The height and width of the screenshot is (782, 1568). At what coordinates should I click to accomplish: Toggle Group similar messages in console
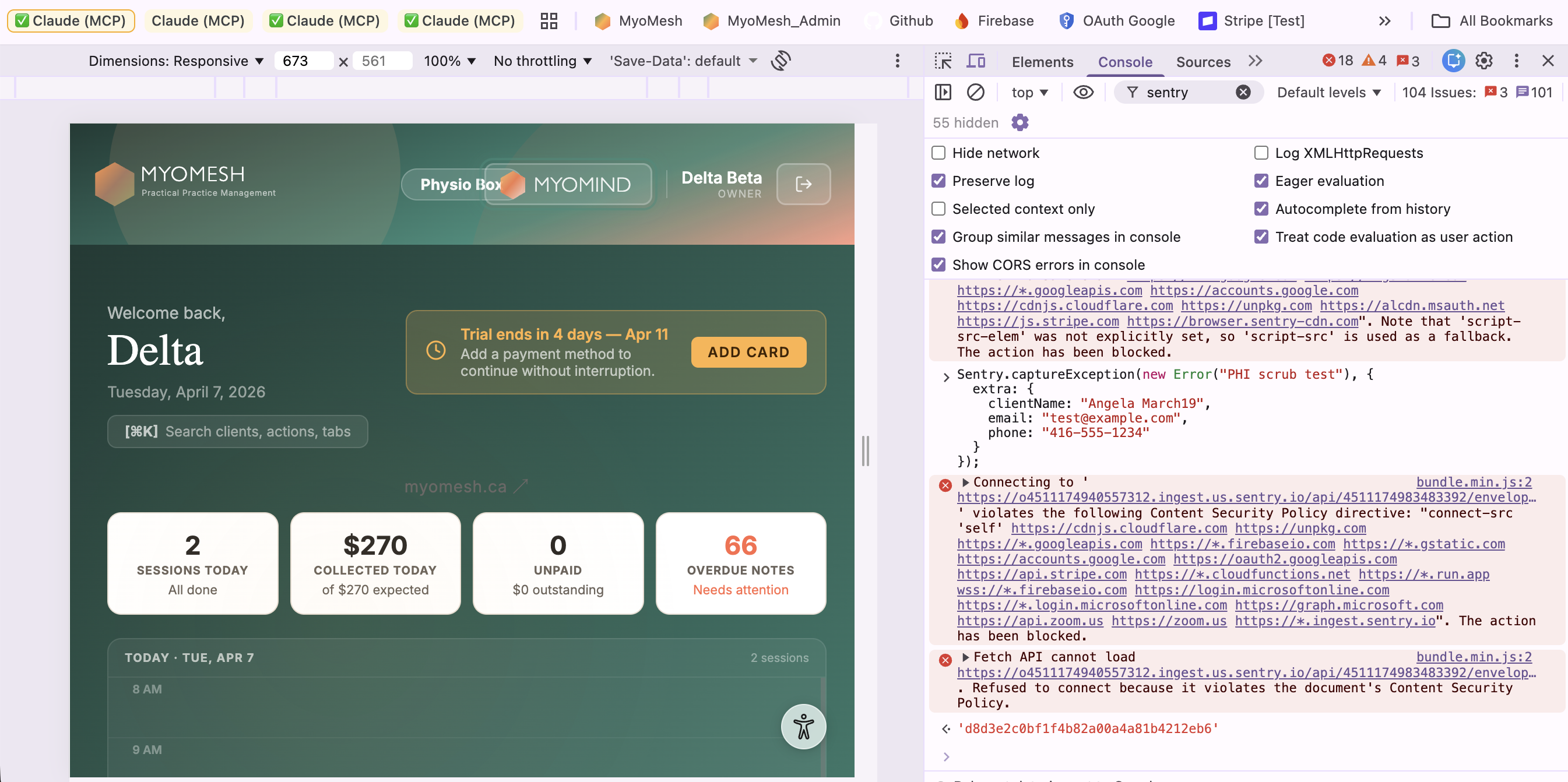point(938,237)
